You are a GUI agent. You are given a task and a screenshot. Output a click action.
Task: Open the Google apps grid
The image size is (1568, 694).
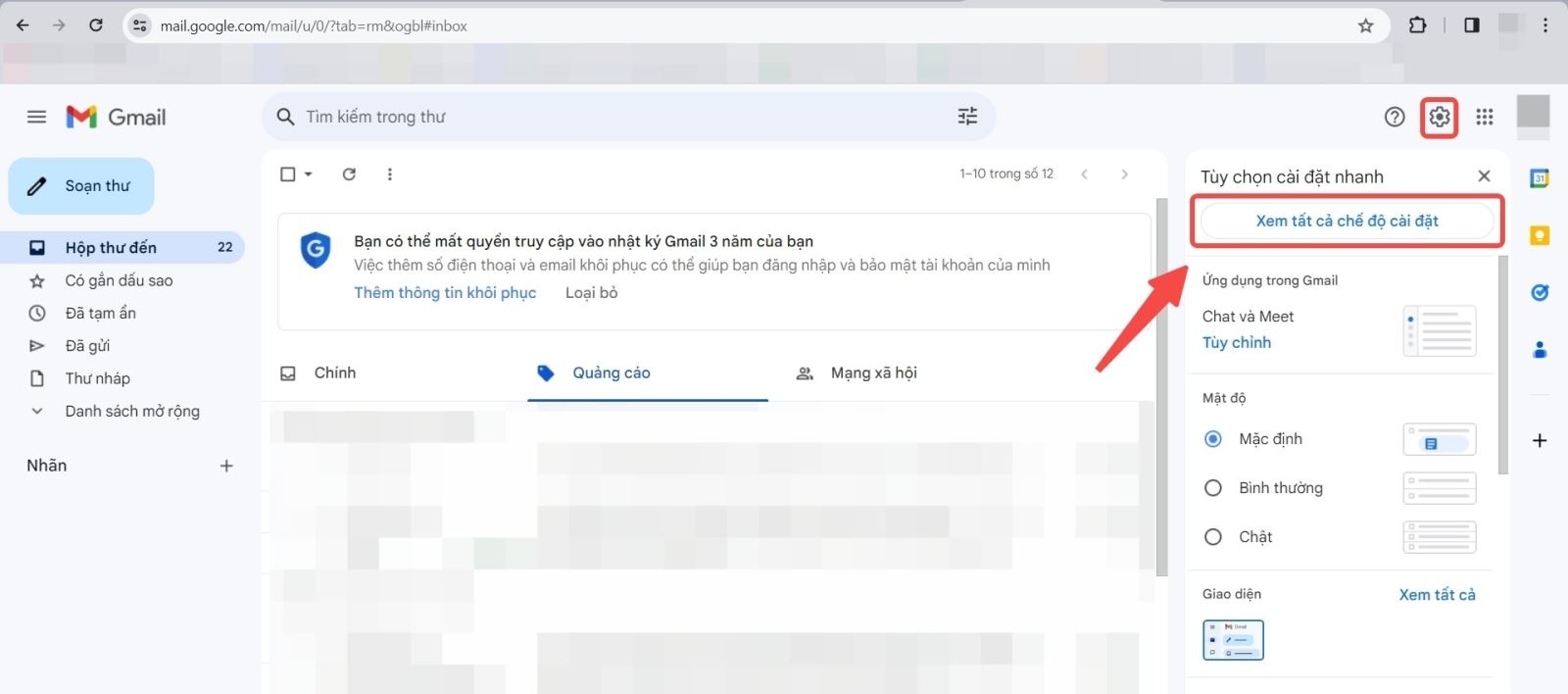[1485, 117]
